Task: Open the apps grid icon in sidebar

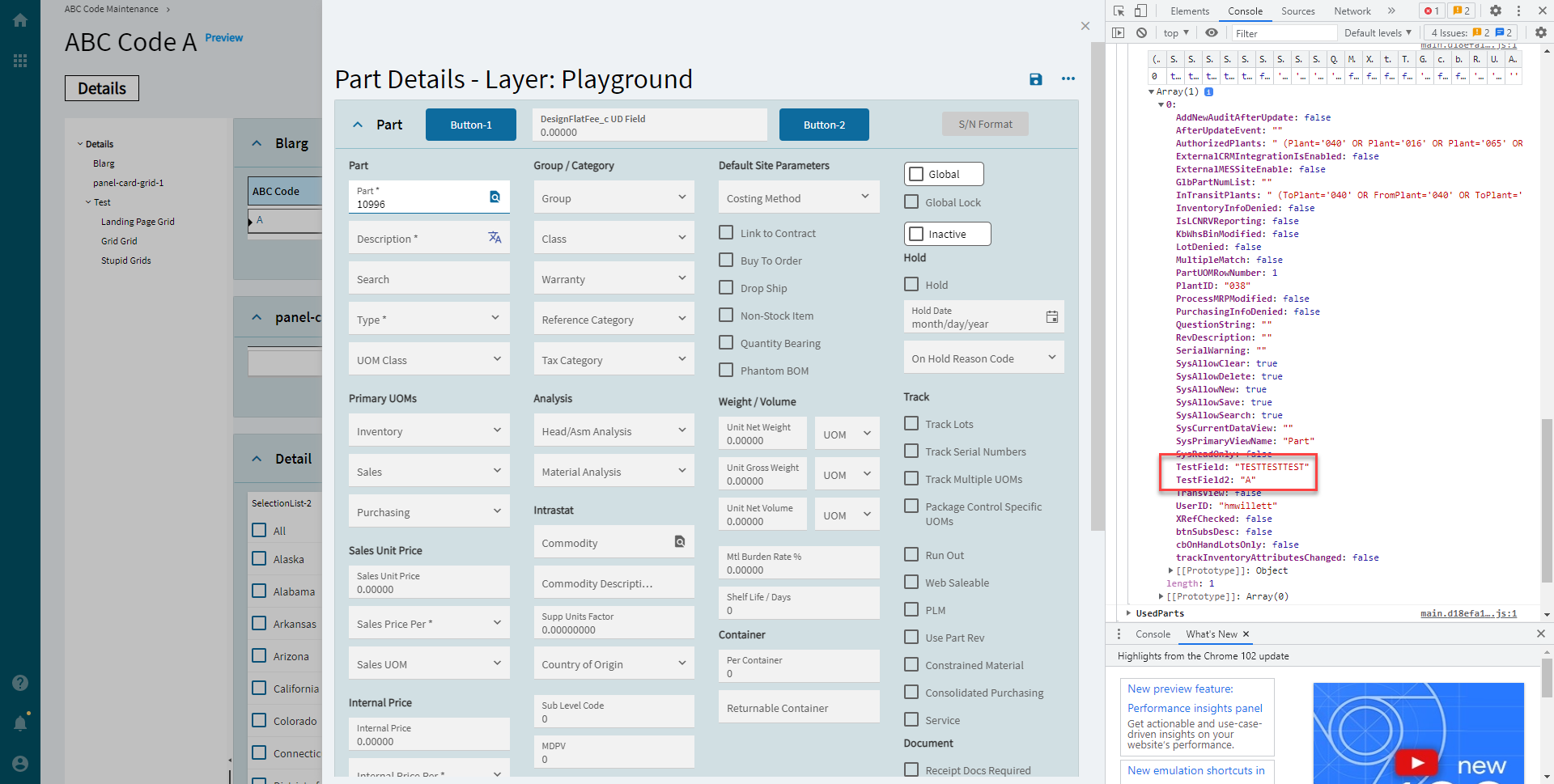Action: click(20, 61)
